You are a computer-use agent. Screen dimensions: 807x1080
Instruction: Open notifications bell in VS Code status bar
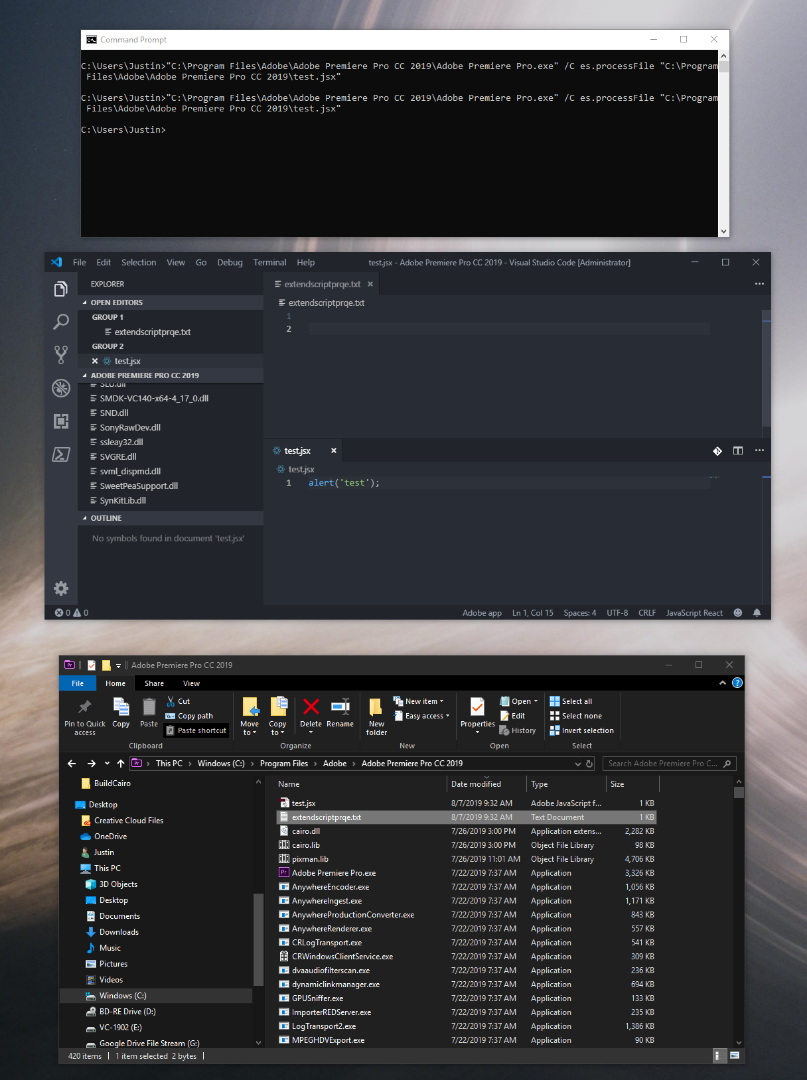(757, 612)
